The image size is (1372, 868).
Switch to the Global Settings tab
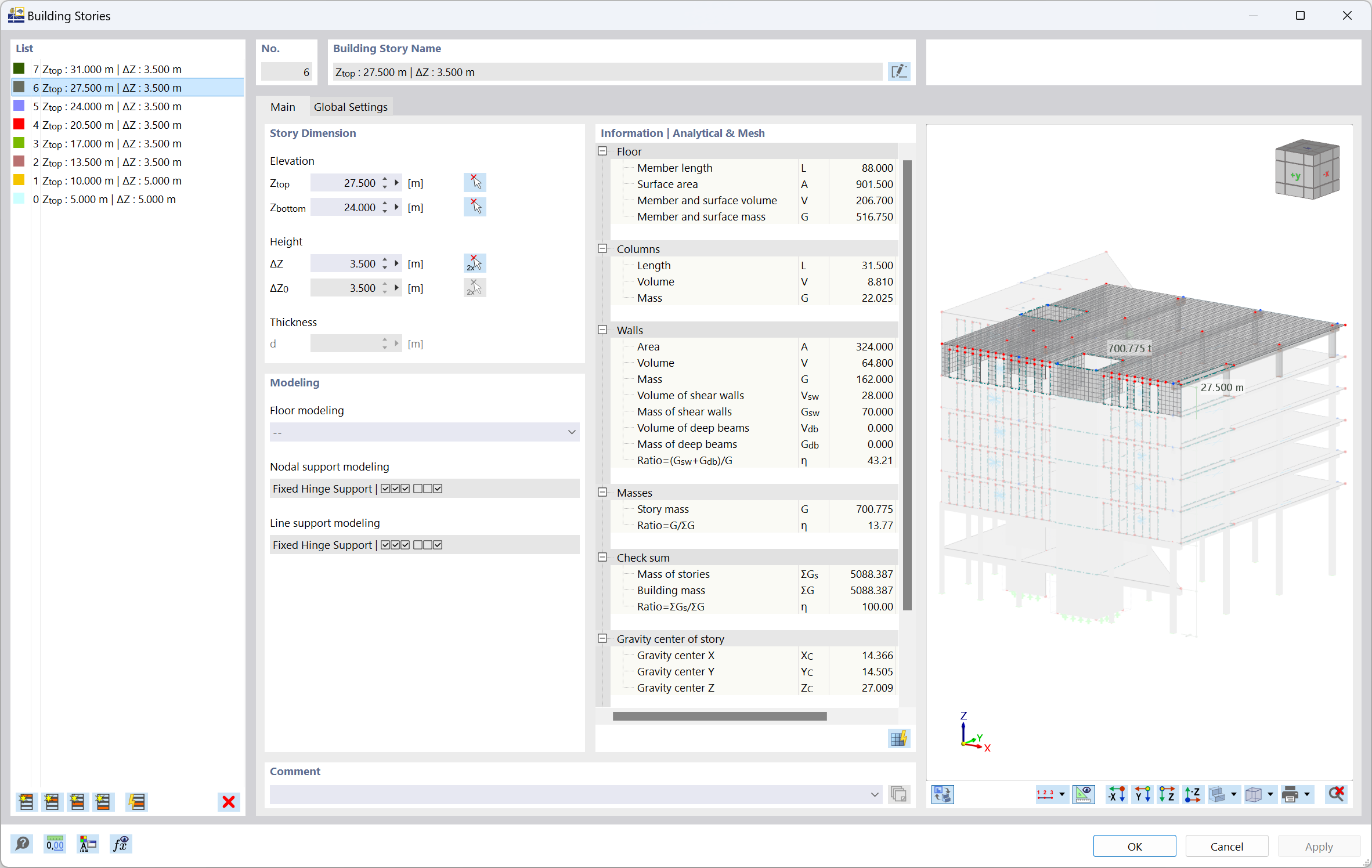click(x=350, y=107)
